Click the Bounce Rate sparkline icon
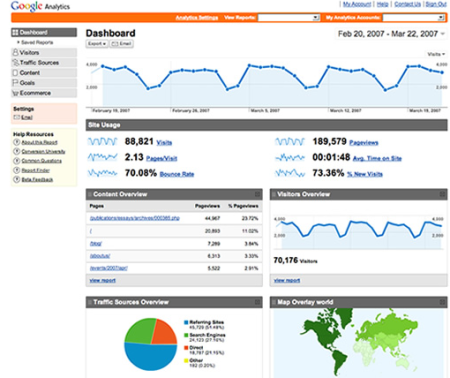This screenshot has width=450, height=378. tap(102, 173)
